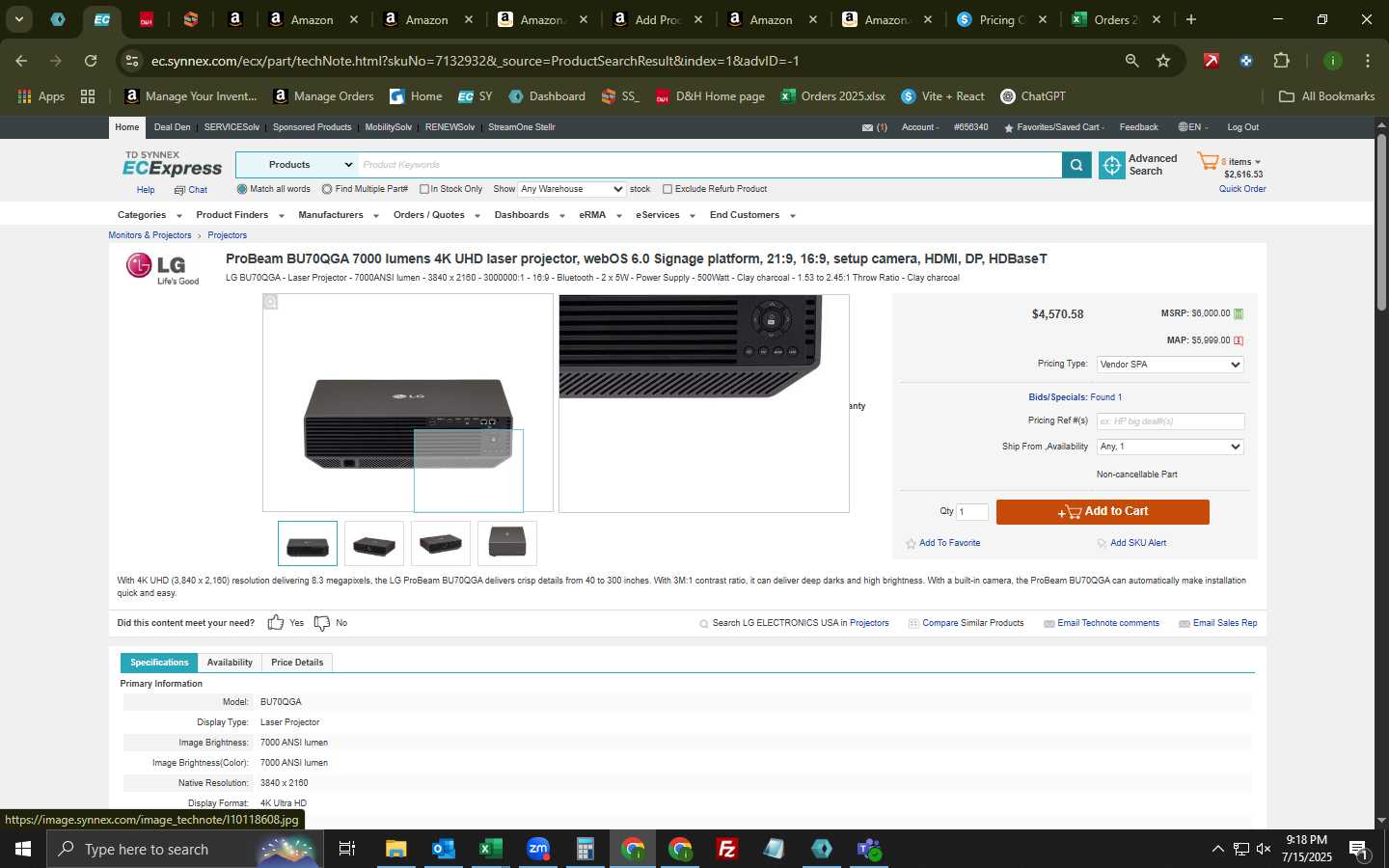Enable In Stock Only checkbox
Screen dimensions: 1389x868
423,189
